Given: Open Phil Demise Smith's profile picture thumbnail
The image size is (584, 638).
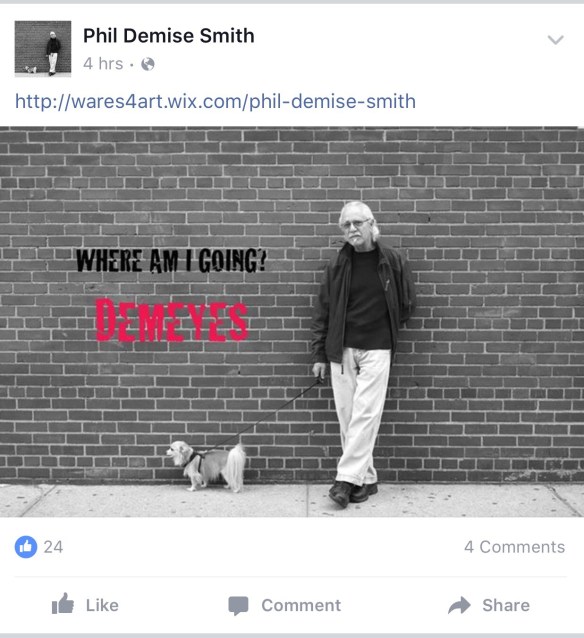Looking at the screenshot, I should pyautogui.click(x=43, y=49).
